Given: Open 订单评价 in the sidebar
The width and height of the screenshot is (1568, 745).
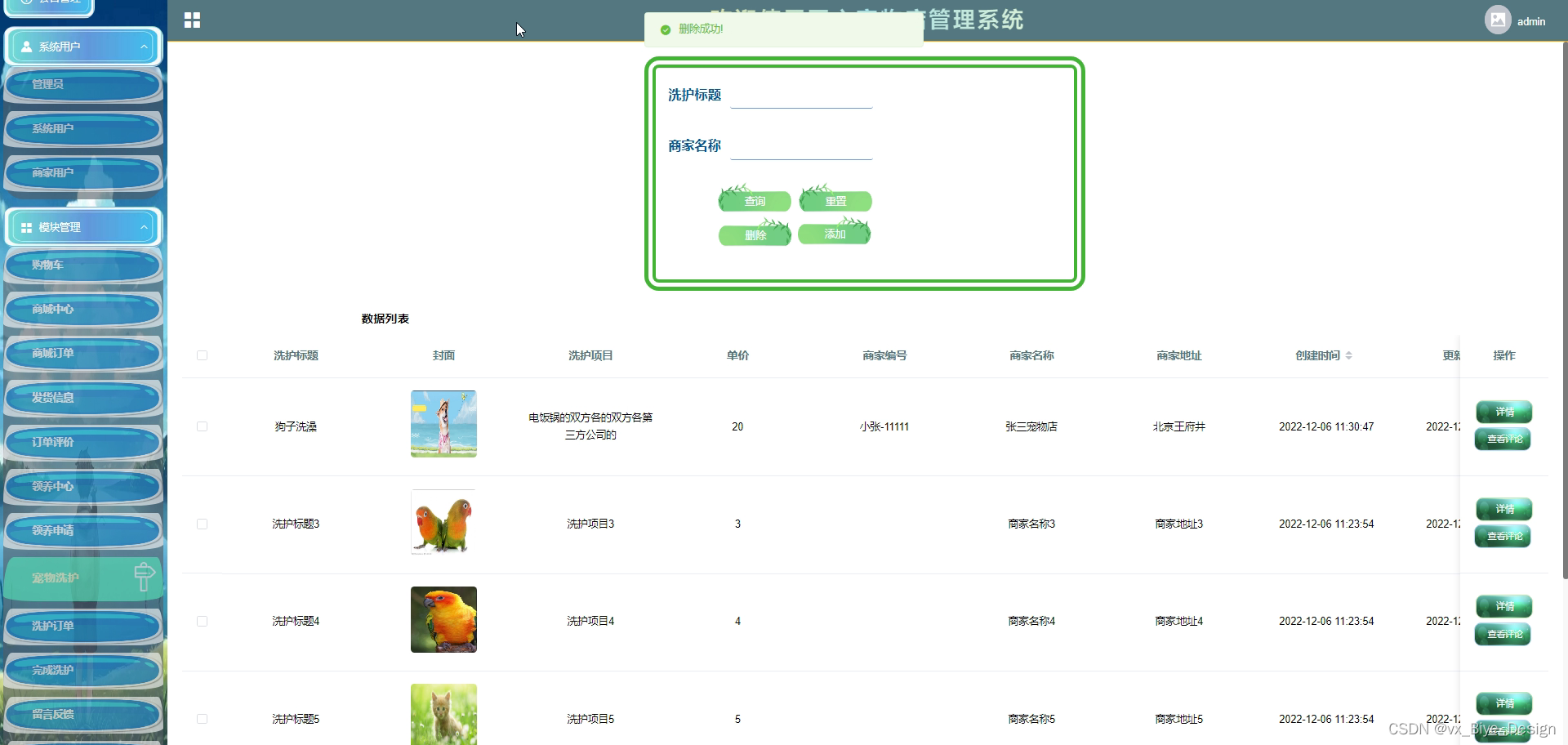Looking at the screenshot, I should click(x=83, y=442).
